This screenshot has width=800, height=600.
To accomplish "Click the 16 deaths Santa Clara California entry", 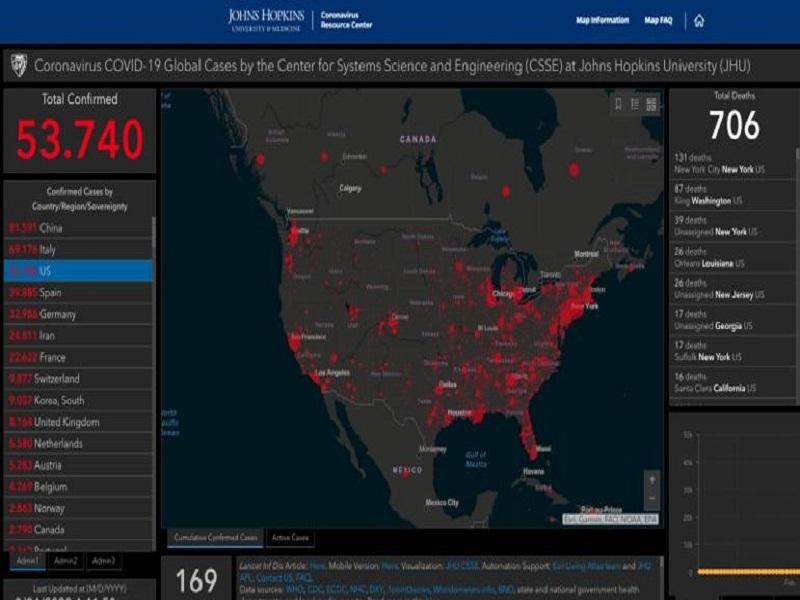I will click(732, 383).
